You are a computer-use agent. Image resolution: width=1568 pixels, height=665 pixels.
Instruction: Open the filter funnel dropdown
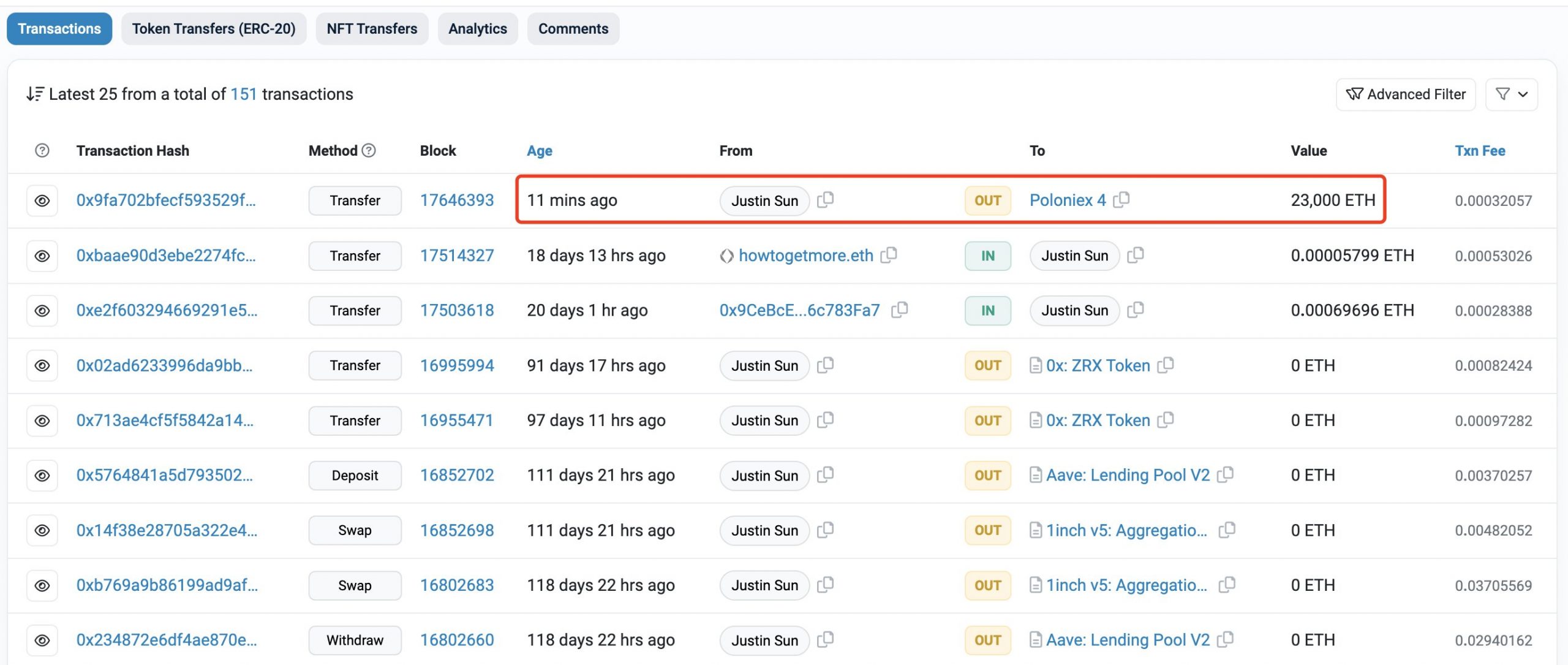1512,94
